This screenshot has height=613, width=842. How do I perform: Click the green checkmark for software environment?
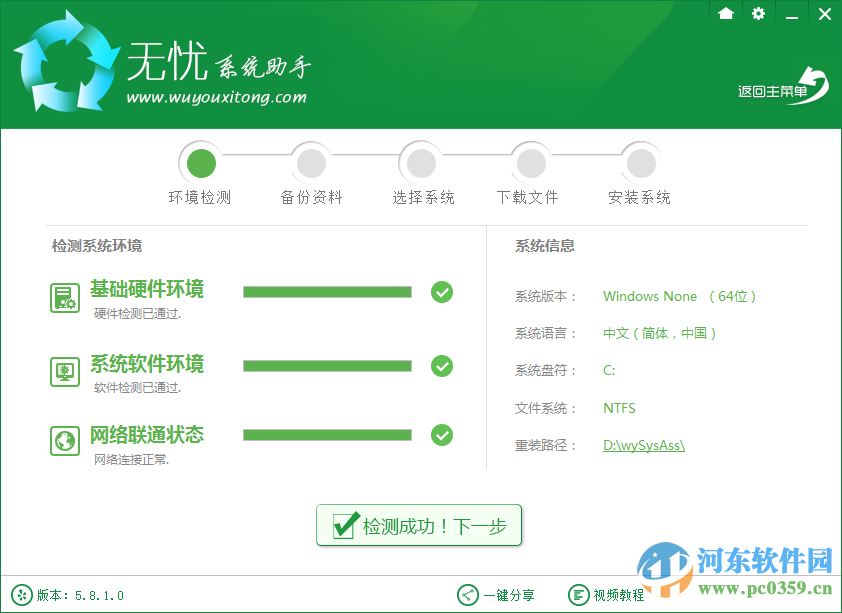tap(442, 366)
